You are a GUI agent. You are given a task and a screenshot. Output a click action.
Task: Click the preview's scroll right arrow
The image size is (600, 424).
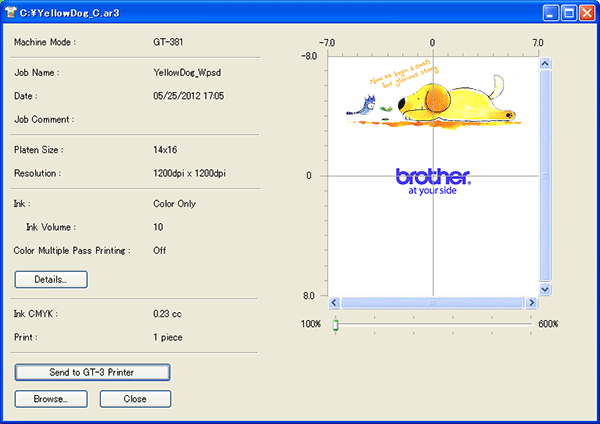click(530, 302)
